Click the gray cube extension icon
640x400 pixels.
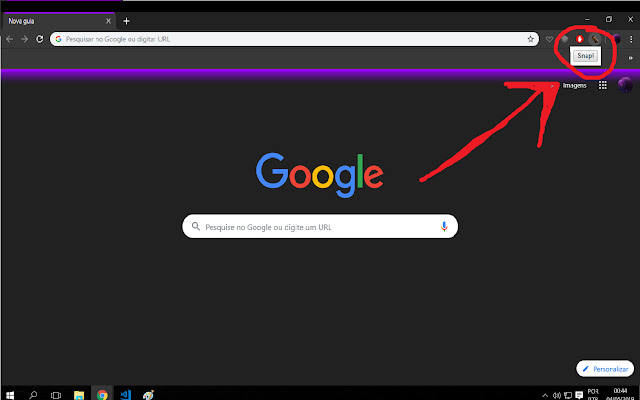564,39
